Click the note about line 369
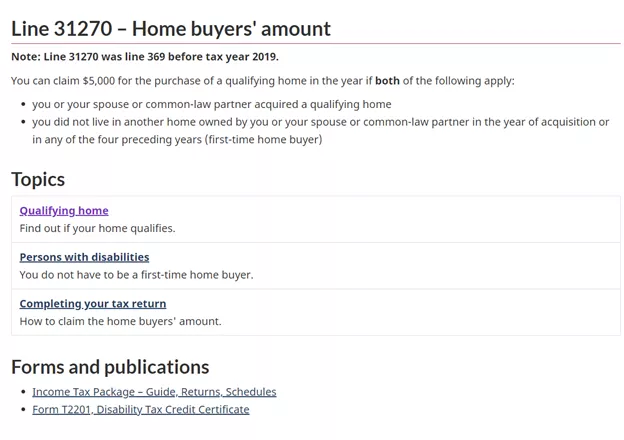624x440 pixels. point(145,57)
